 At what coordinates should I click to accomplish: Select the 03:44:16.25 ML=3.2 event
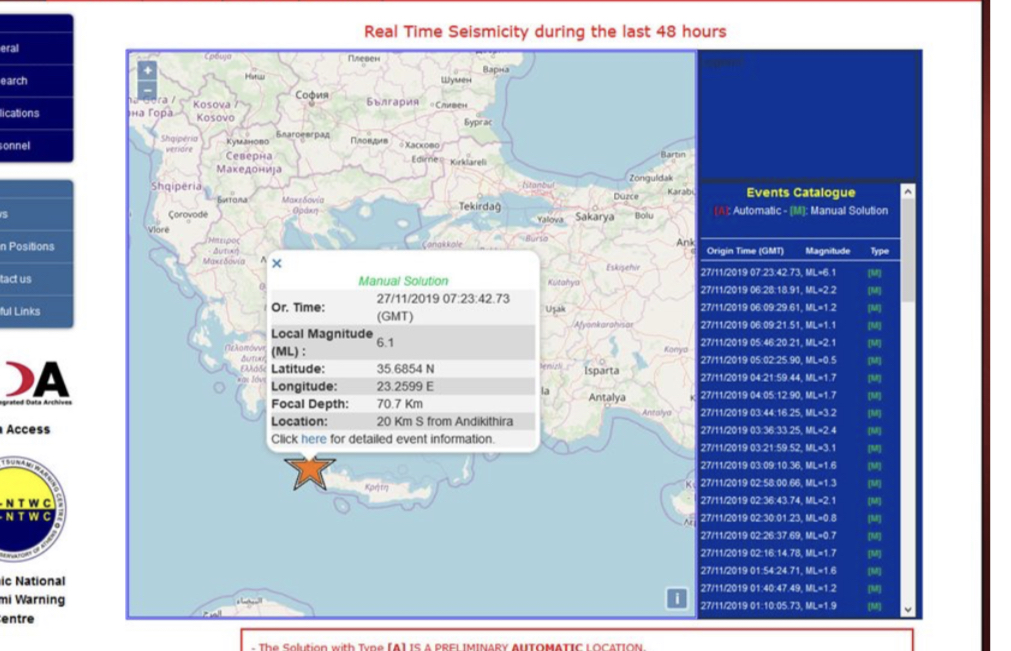tap(792, 413)
